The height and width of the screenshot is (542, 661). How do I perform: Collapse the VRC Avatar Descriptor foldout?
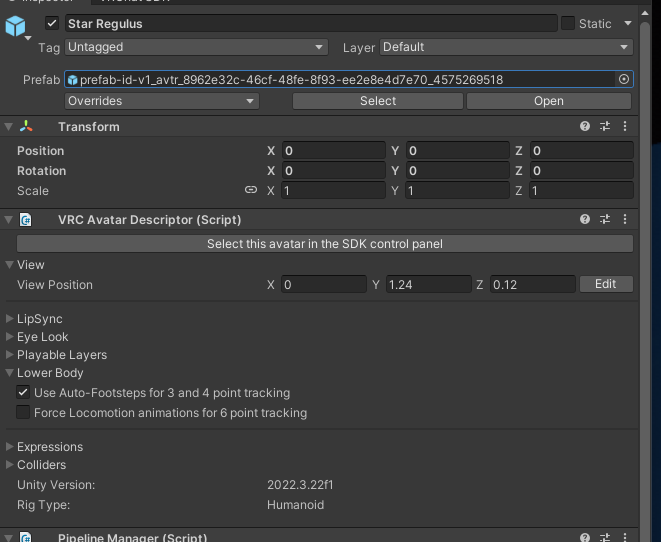click(8, 220)
